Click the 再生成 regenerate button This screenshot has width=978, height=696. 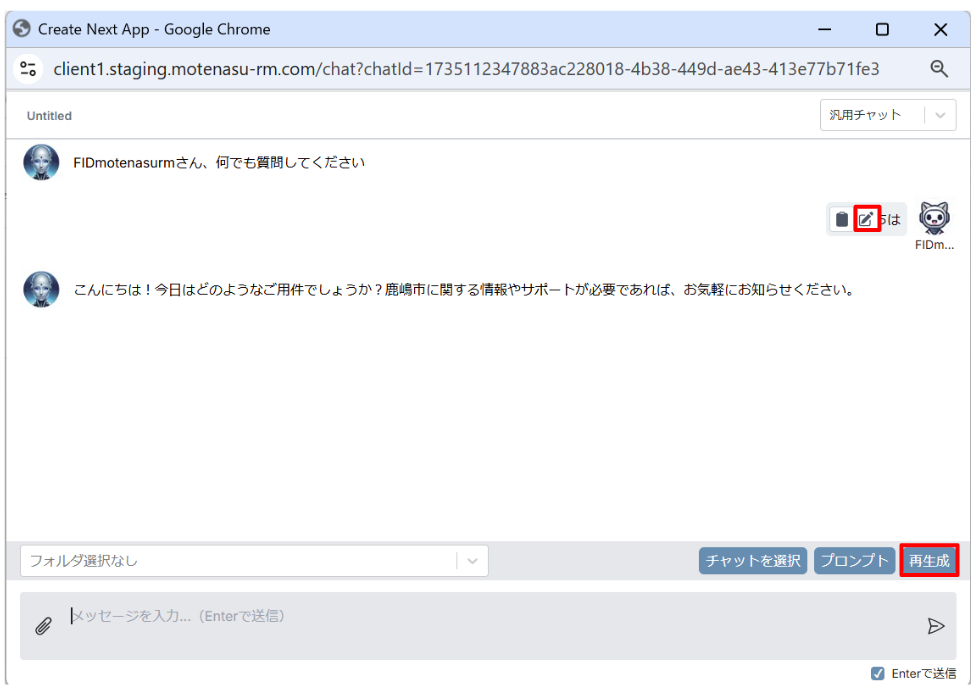pos(929,560)
